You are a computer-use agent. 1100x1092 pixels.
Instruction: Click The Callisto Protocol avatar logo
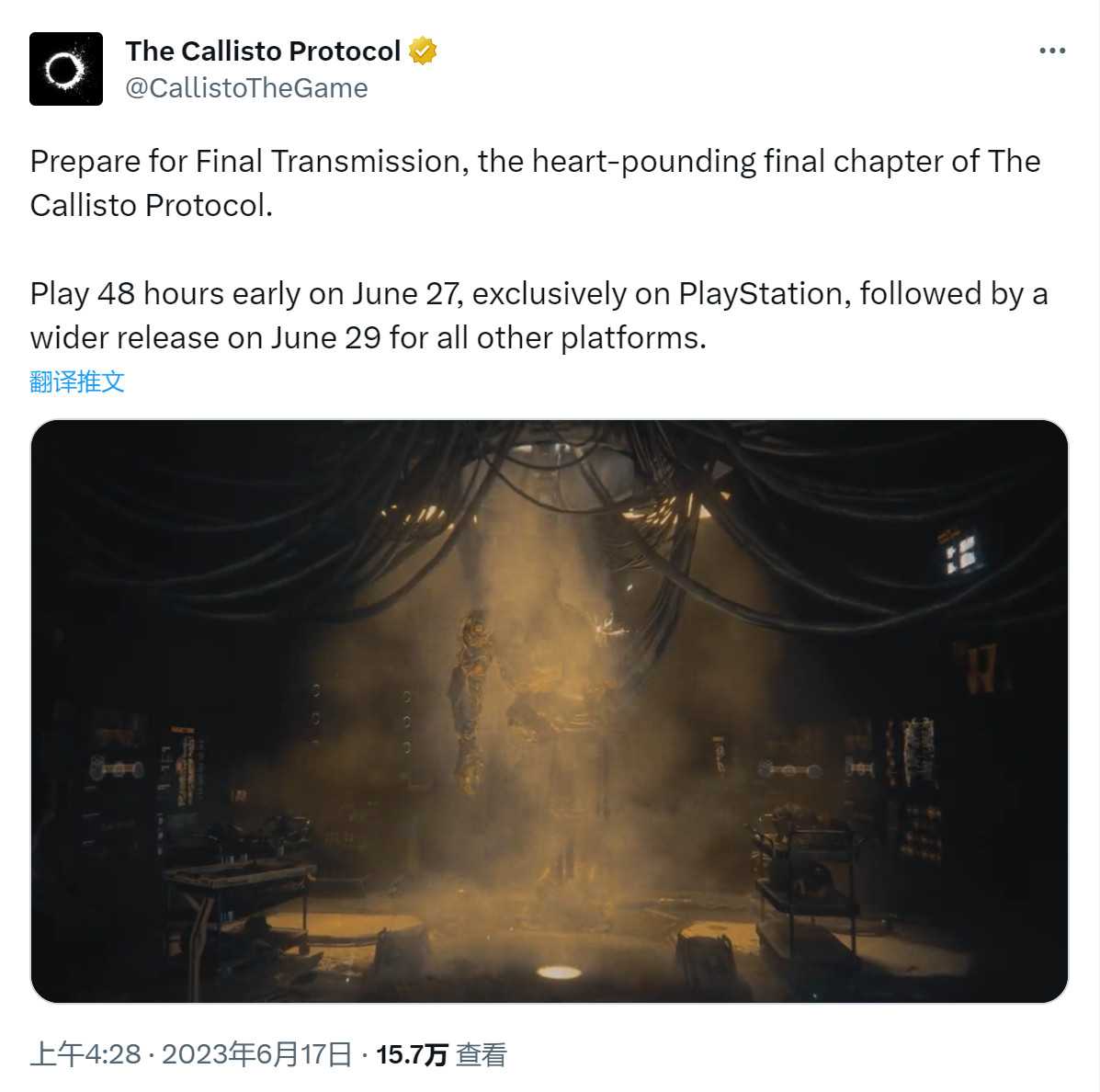click(x=66, y=67)
